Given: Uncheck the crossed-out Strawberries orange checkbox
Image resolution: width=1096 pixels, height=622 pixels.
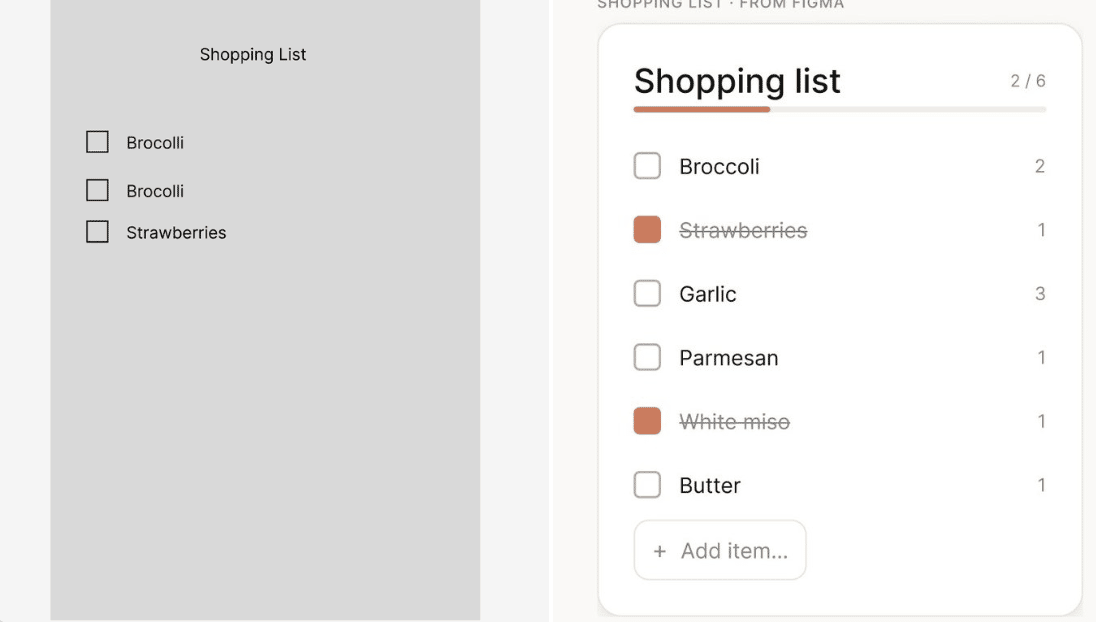Looking at the screenshot, I should click(x=647, y=230).
